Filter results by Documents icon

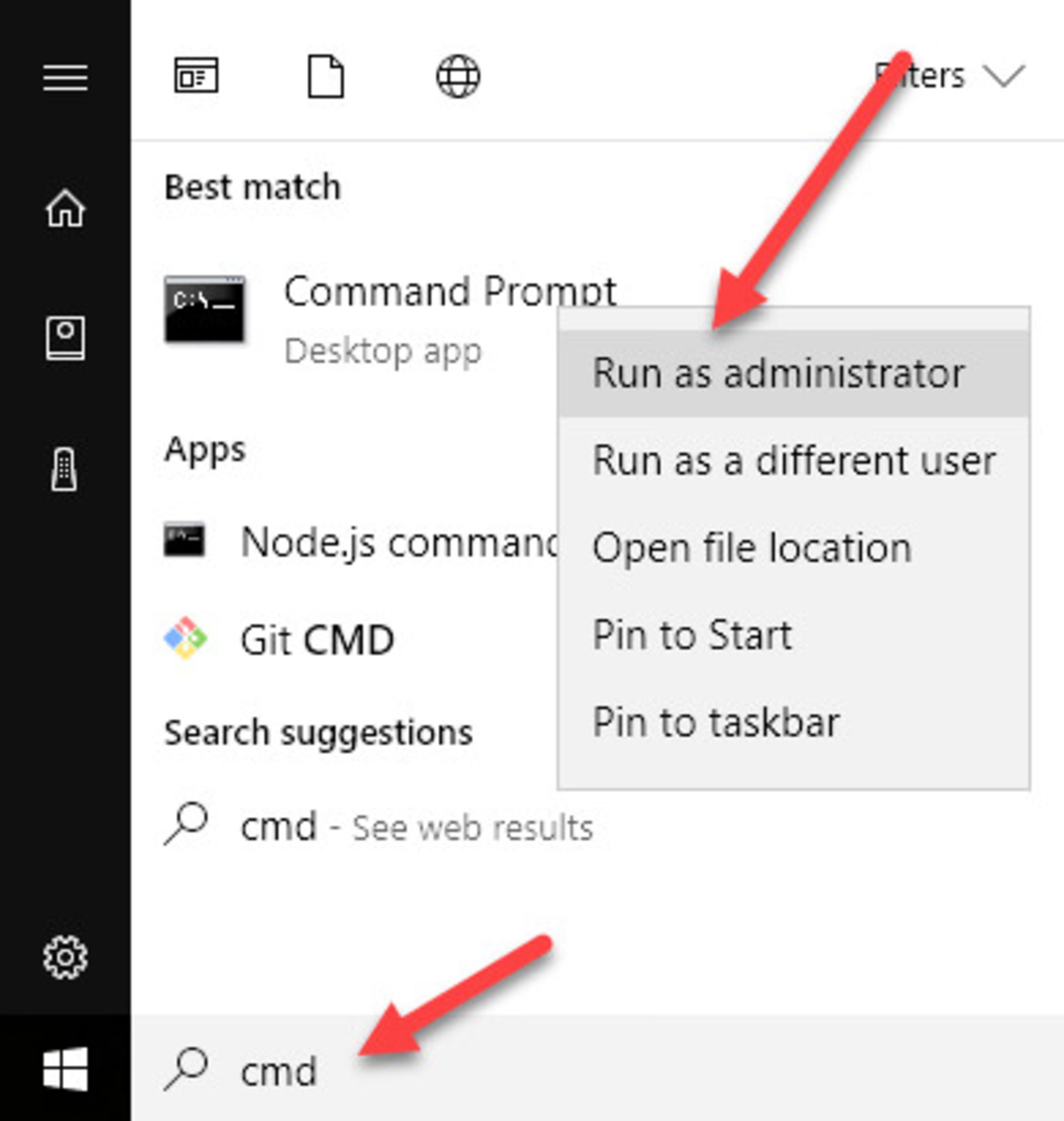click(325, 76)
